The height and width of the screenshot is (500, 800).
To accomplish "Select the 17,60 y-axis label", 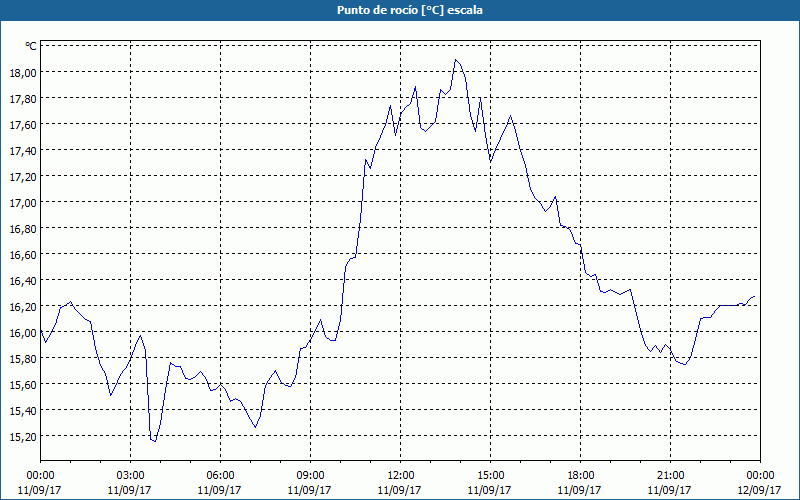I will click(23, 124).
